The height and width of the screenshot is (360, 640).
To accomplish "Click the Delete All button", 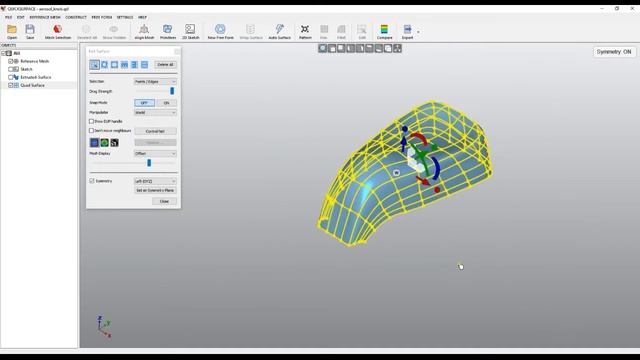I will [x=165, y=64].
